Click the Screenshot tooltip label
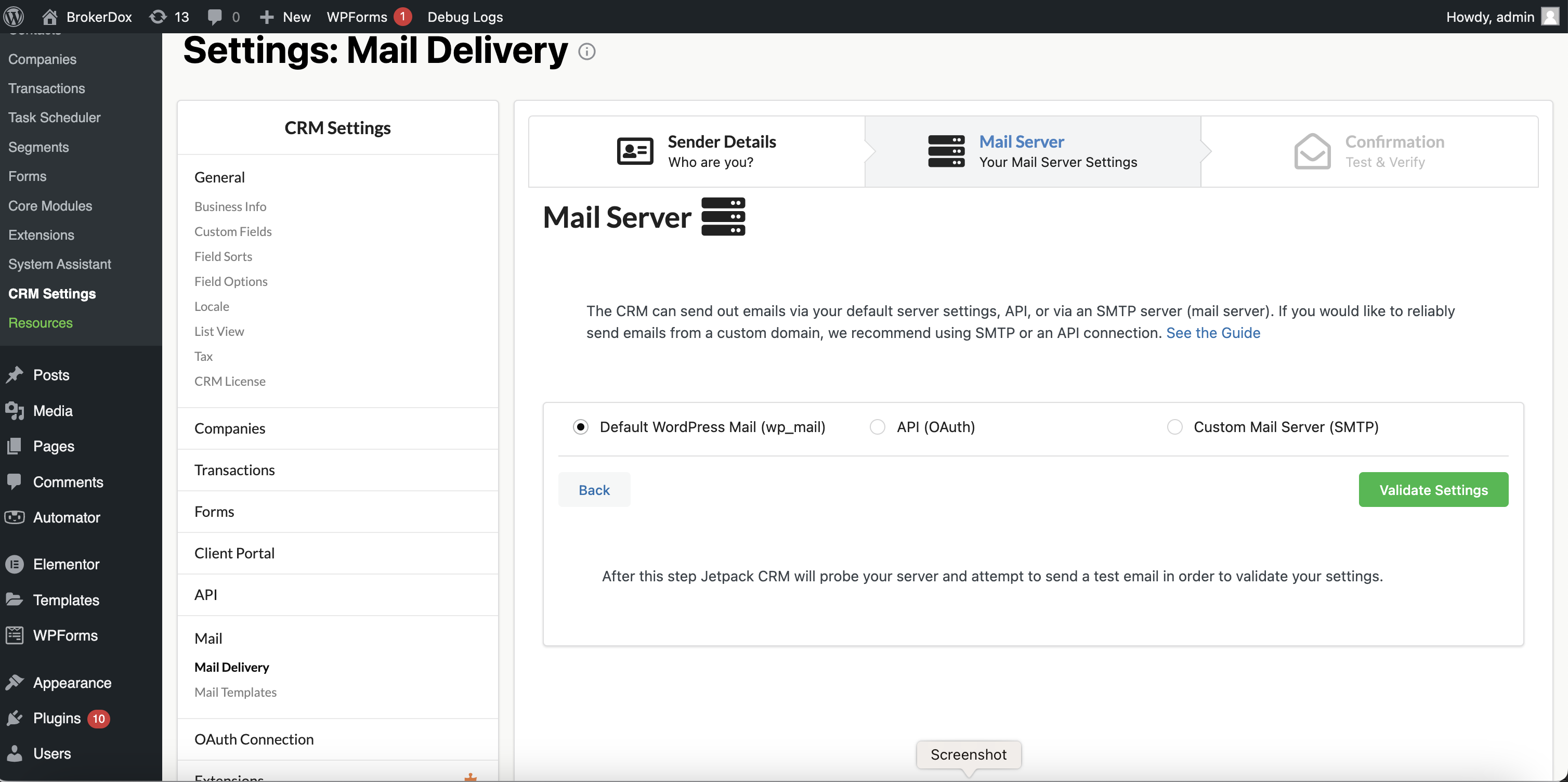1568x782 pixels. [x=969, y=754]
